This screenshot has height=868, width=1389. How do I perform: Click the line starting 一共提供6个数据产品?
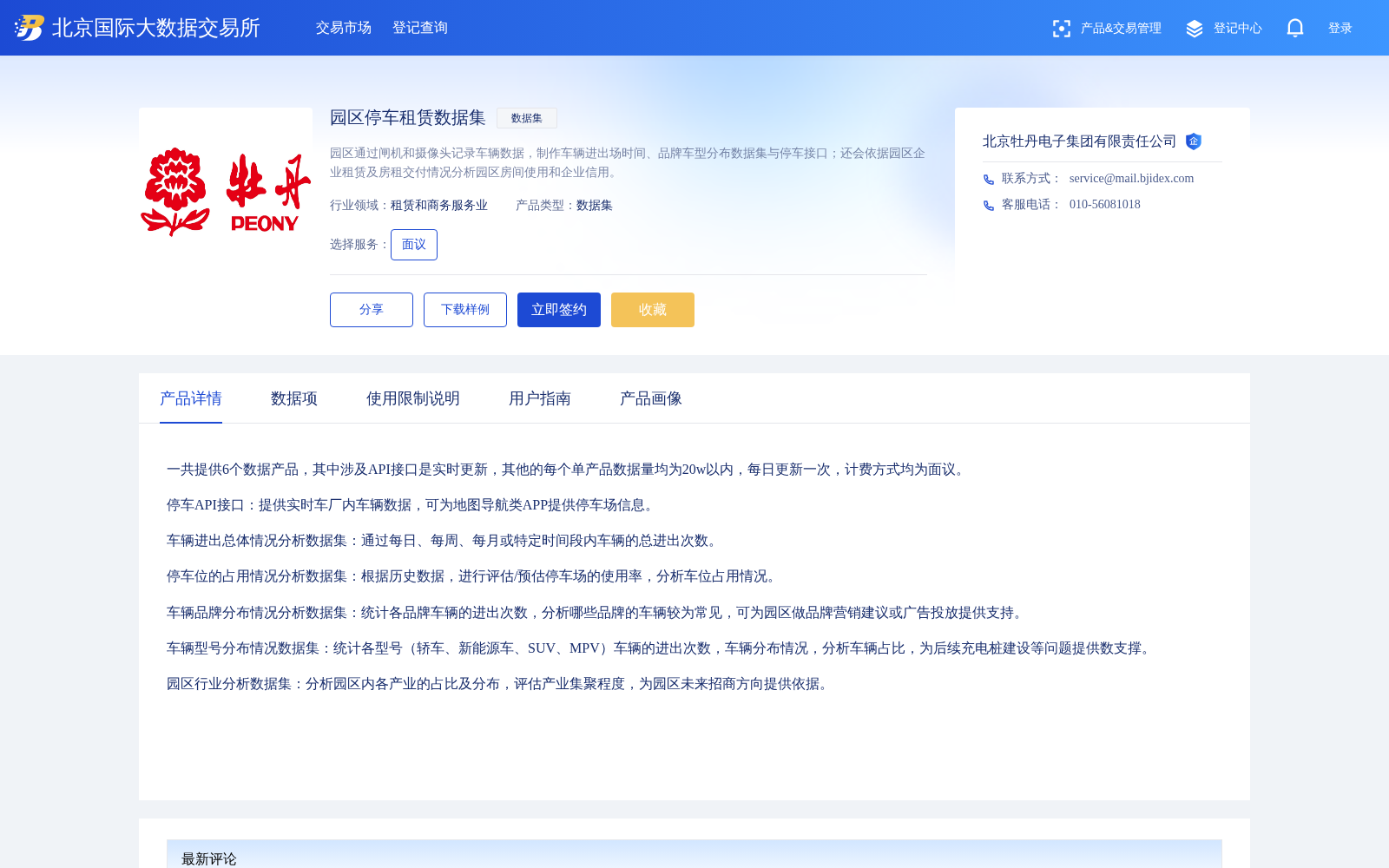(x=568, y=470)
